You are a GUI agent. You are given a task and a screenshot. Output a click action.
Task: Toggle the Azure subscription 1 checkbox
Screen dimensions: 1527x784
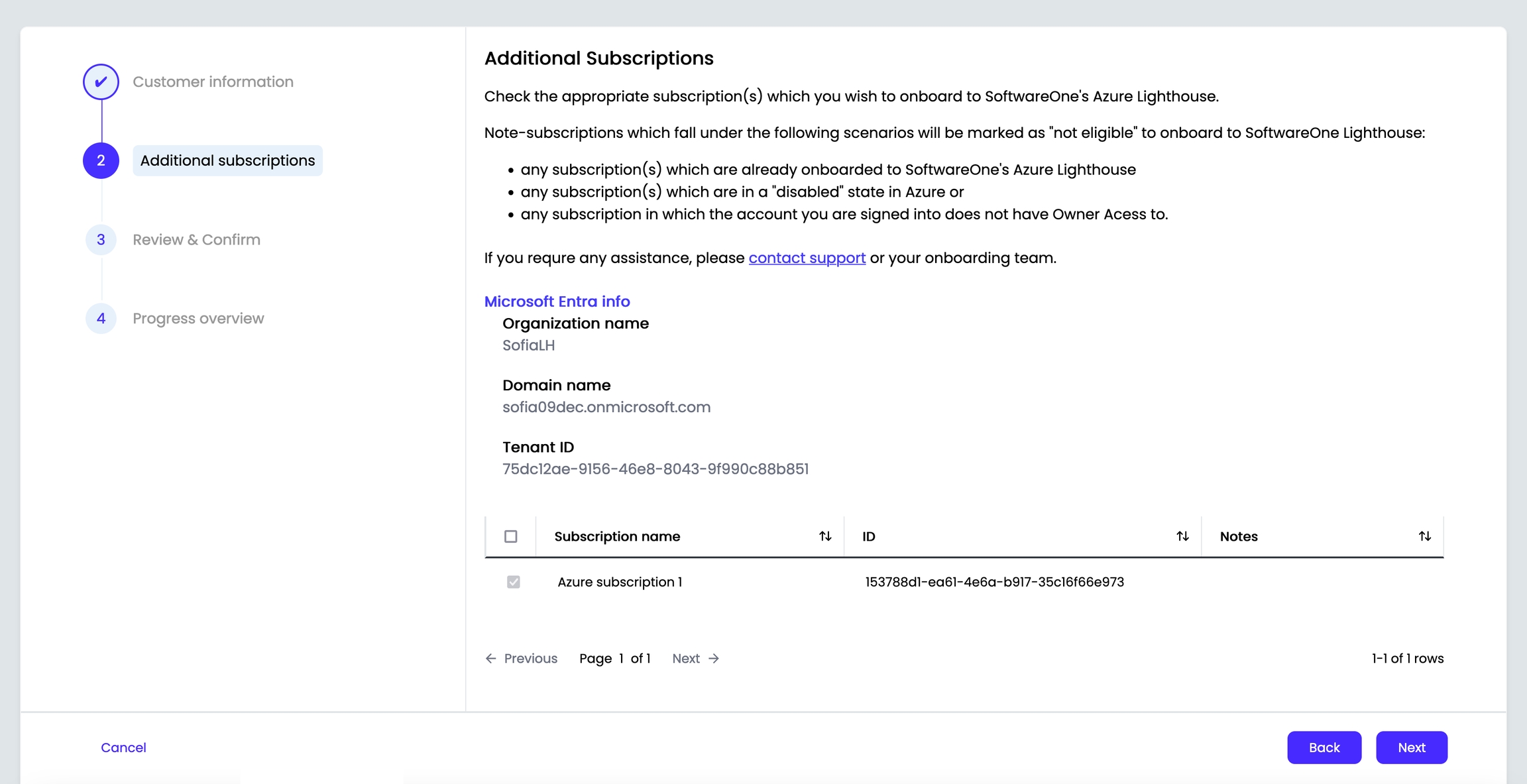point(513,582)
